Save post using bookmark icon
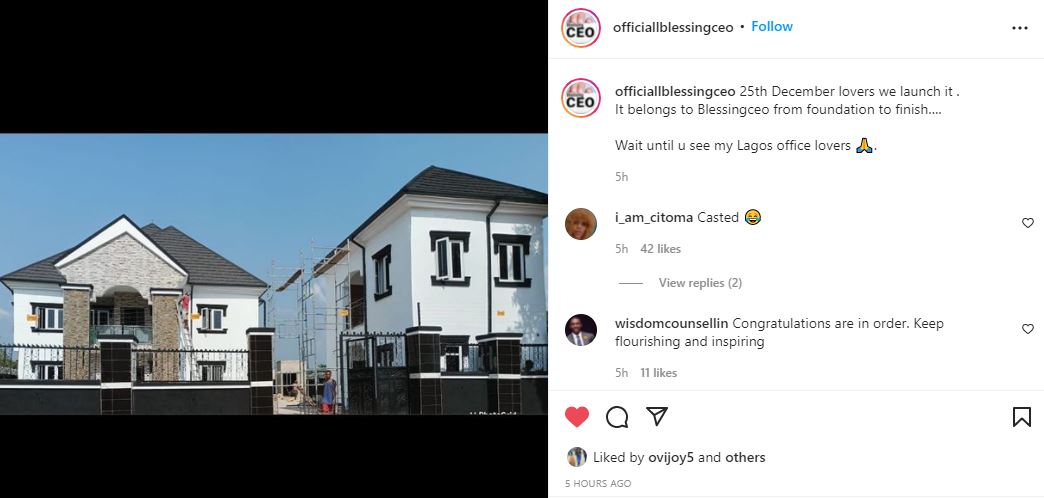 pyautogui.click(x=1021, y=417)
